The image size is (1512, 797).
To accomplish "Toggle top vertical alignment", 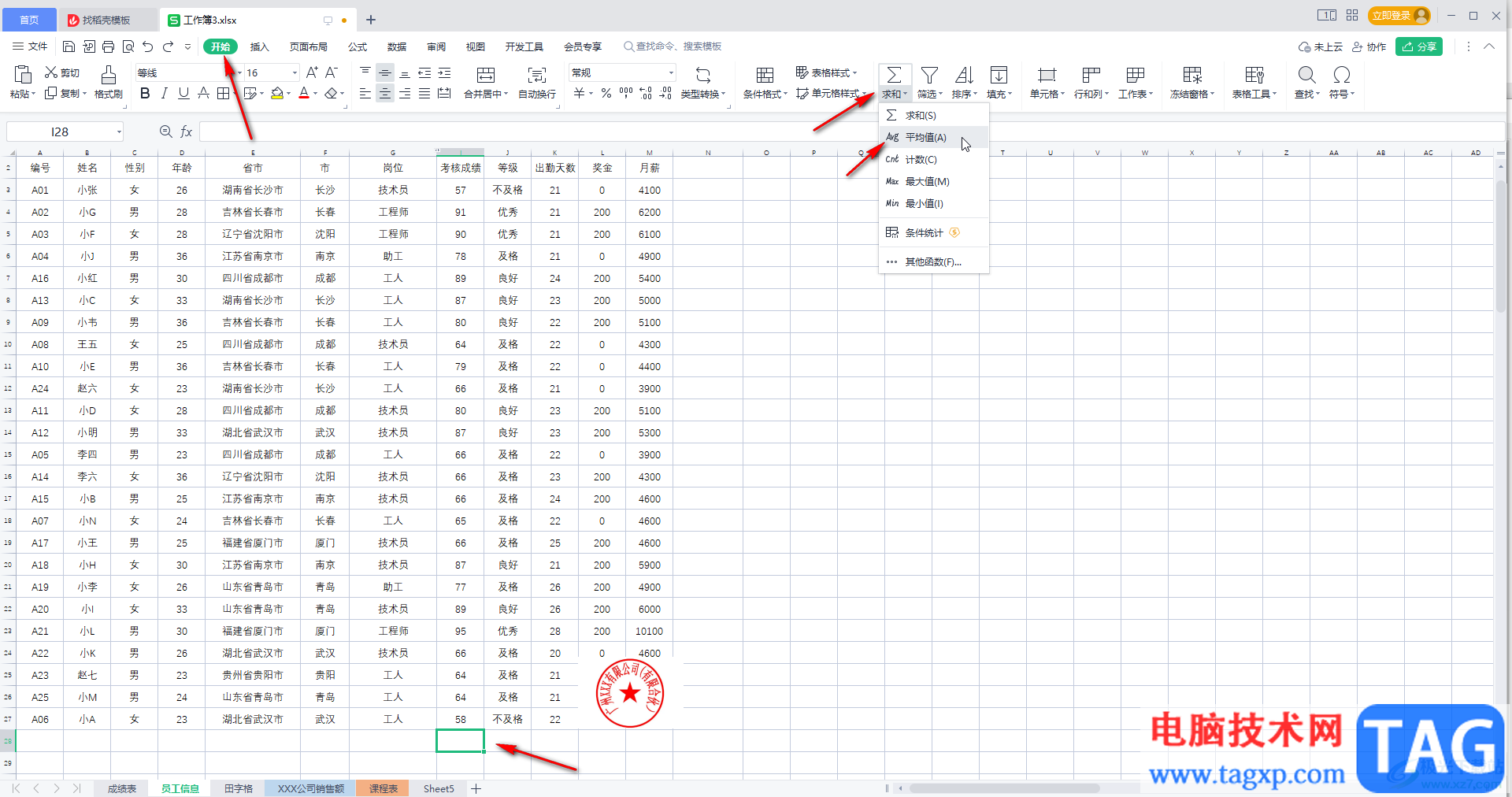I will tap(365, 72).
